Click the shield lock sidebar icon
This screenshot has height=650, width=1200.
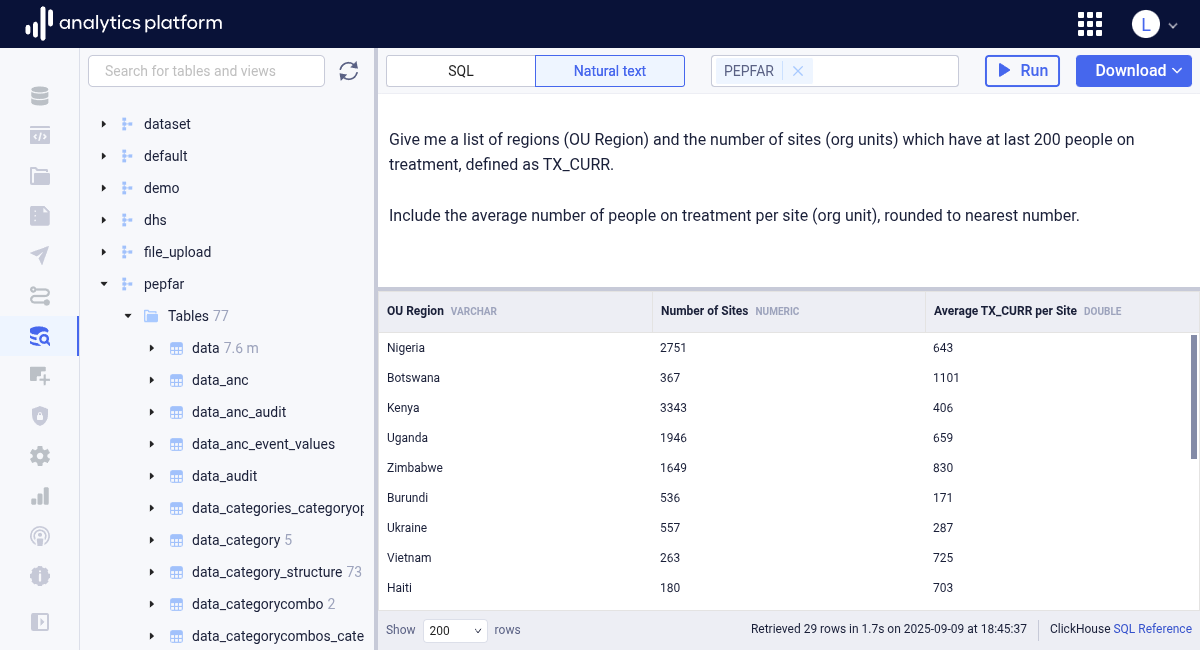click(40, 416)
